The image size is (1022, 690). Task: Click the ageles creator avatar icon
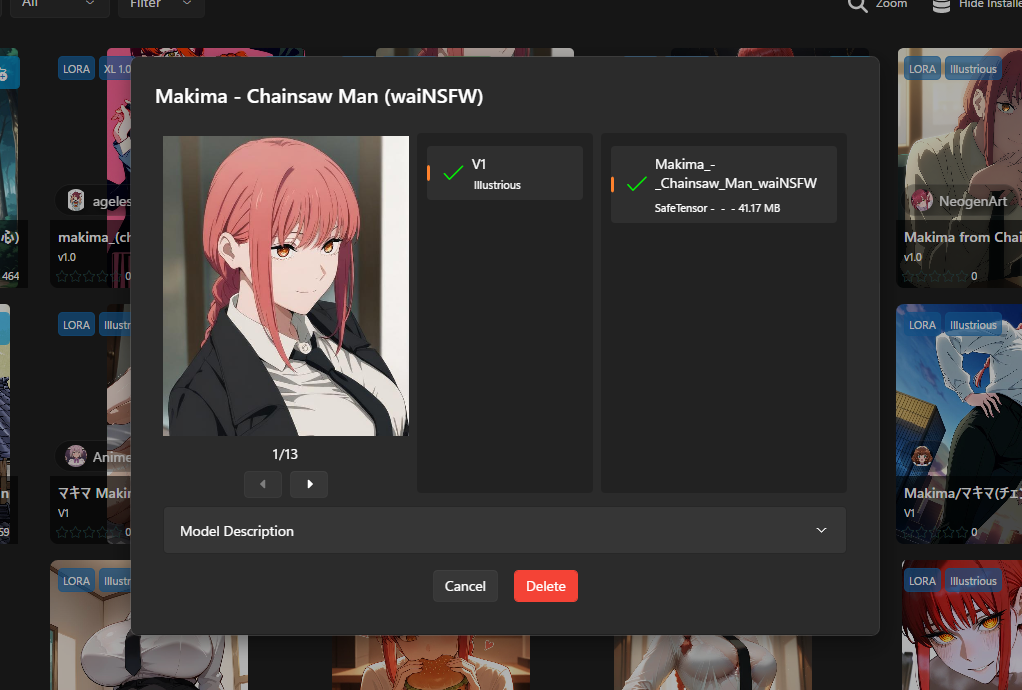pyautogui.click(x=76, y=200)
